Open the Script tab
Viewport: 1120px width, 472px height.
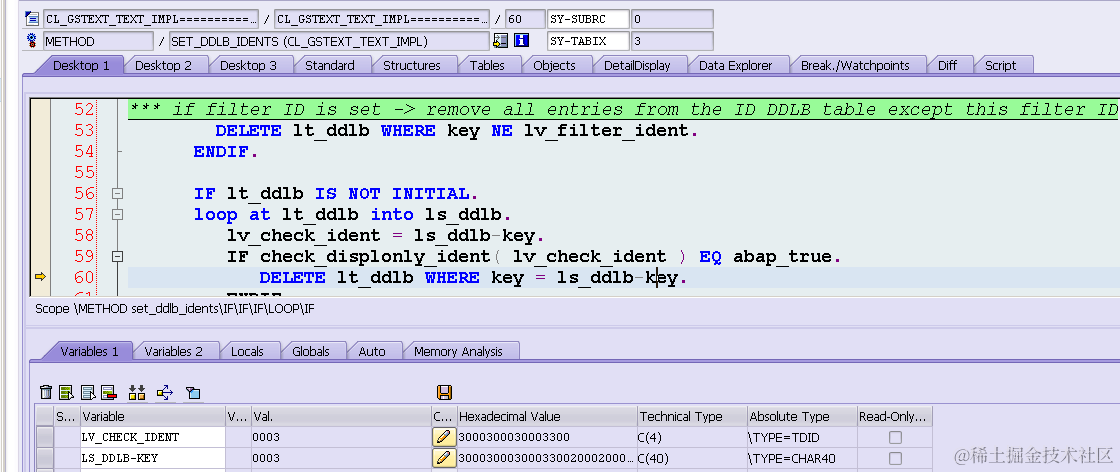(x=1000, y=65)
